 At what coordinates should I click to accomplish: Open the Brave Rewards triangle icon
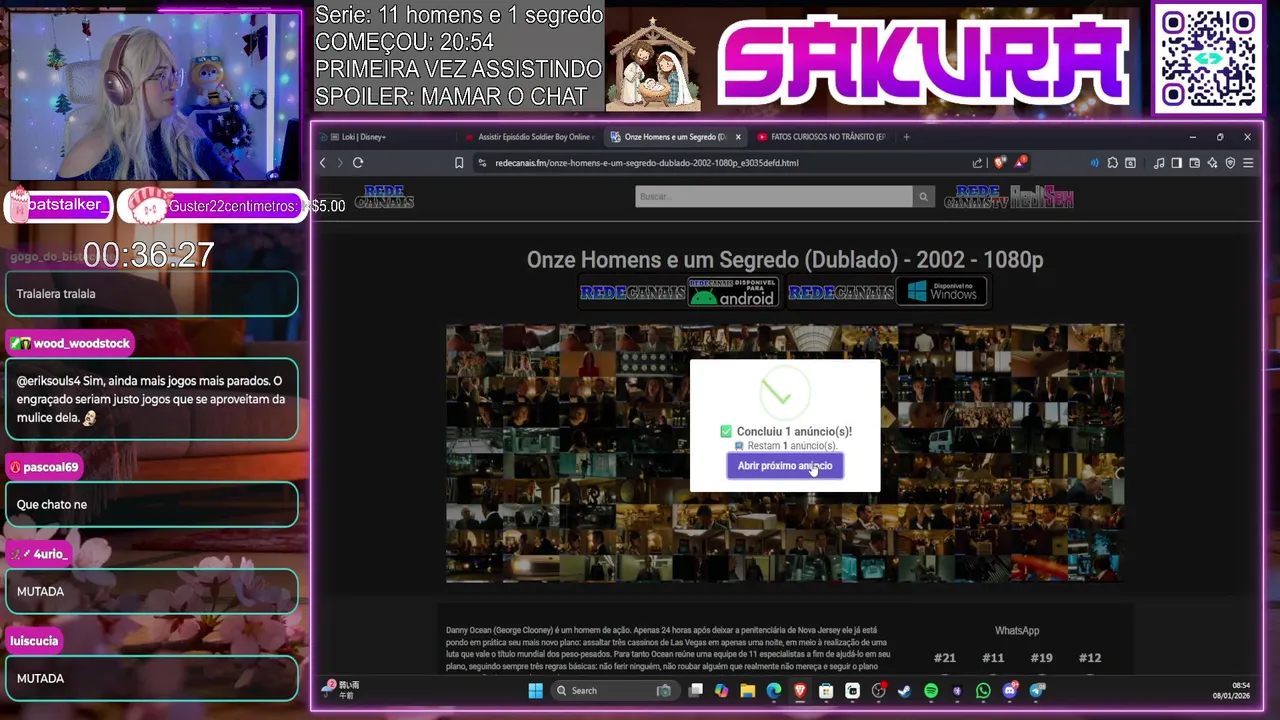click(1020, 162)
